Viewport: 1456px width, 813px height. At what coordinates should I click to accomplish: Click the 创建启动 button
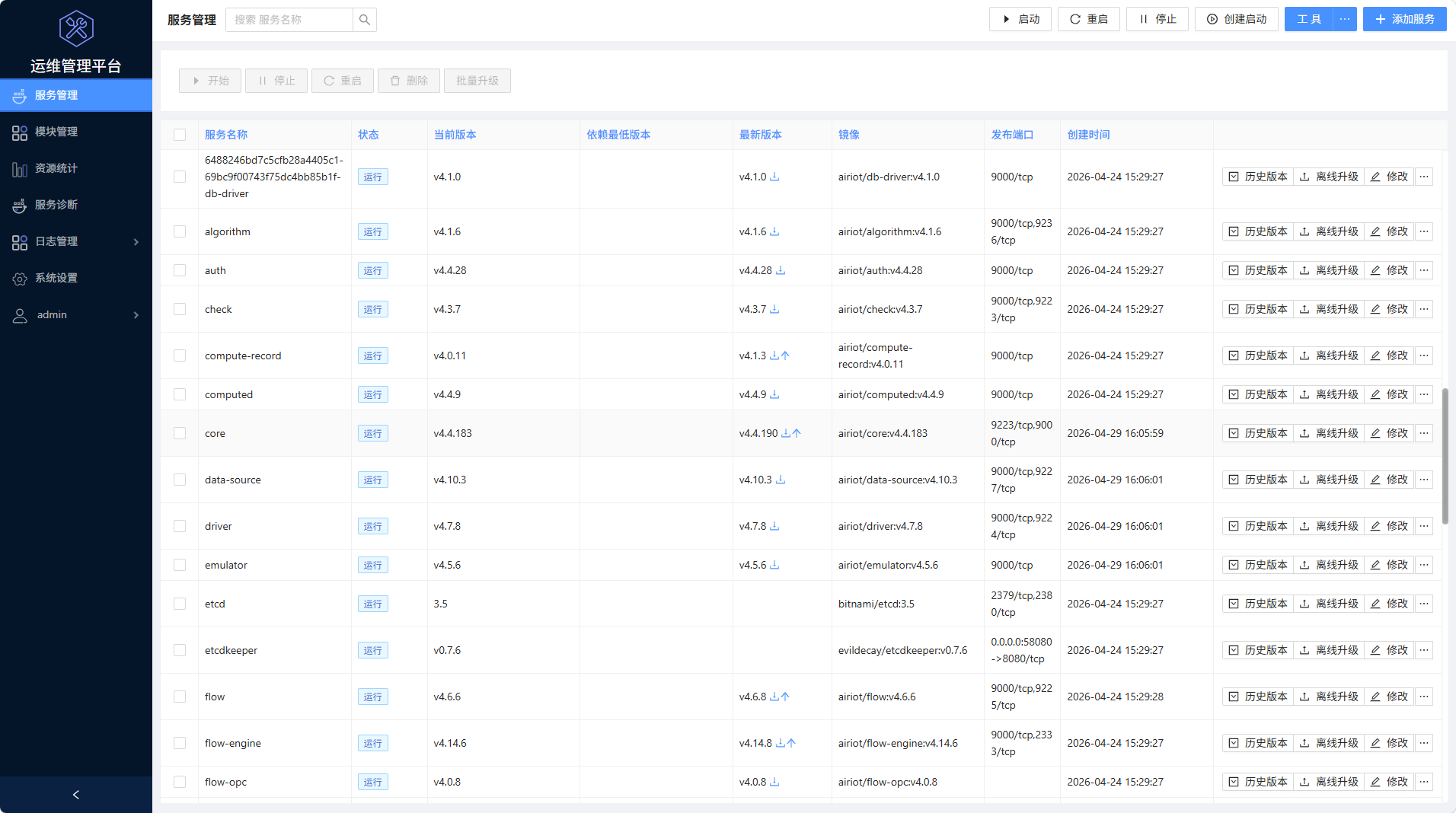(x=1237, y=19)
